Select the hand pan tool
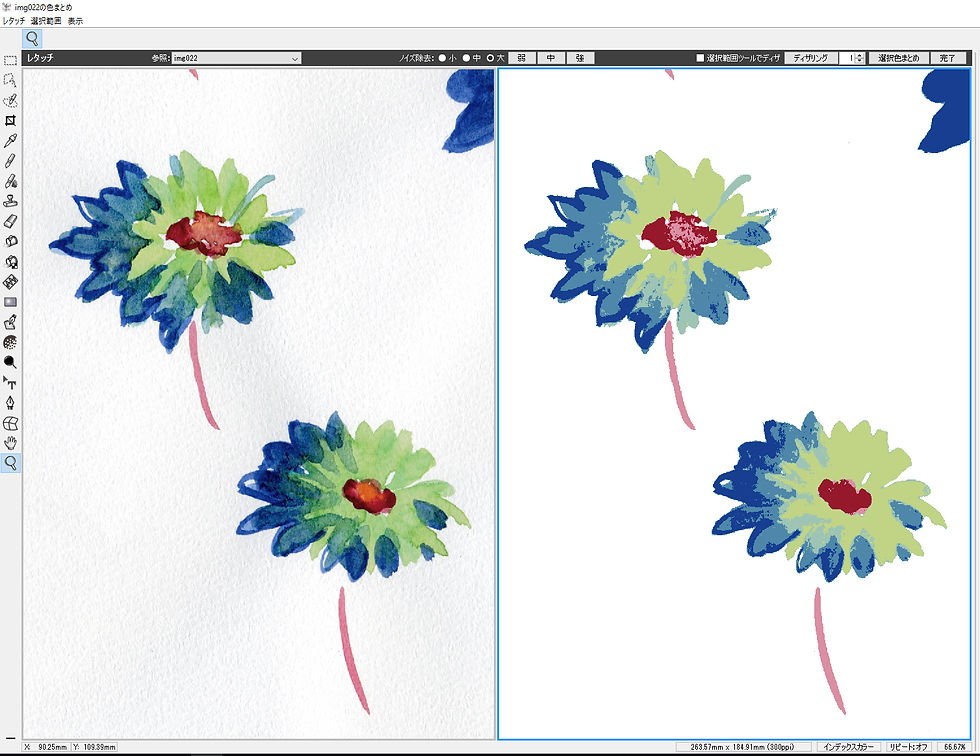The width and height of the screenshot is (980, 756). [x=10, y=443]
